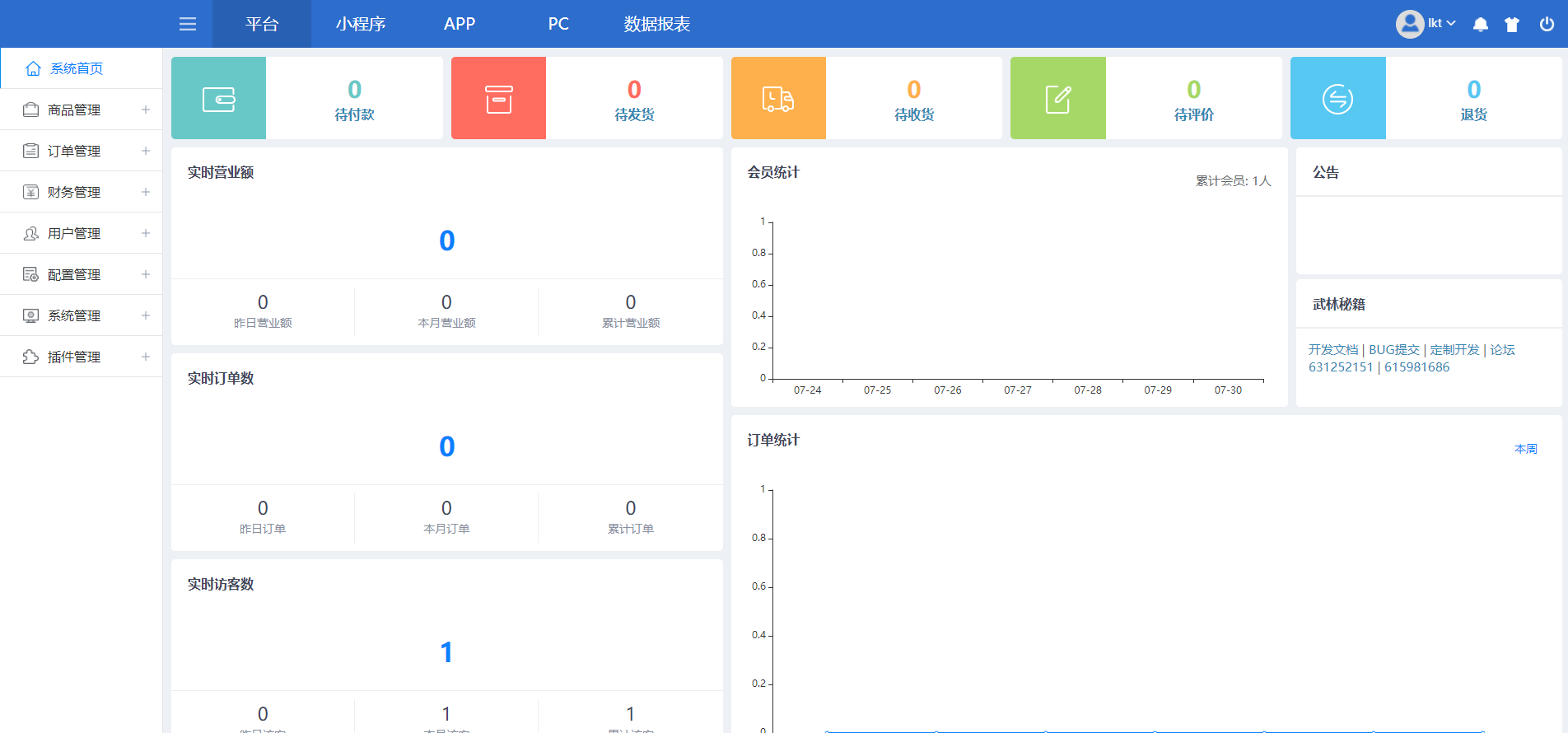
Task: Click the T-shirt theme icon
Action: tap(1512, 24)
